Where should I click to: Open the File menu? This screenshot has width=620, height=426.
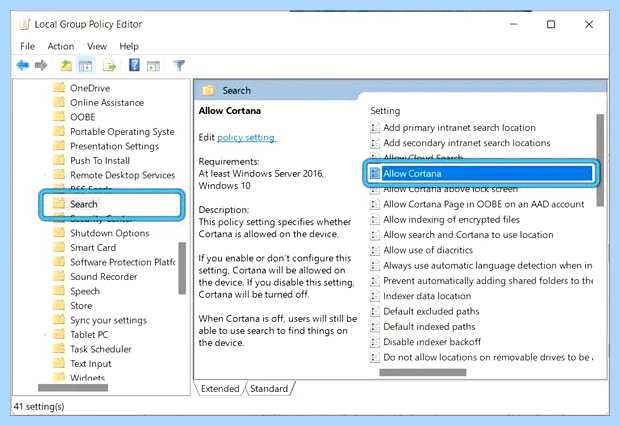pos(27,46)
